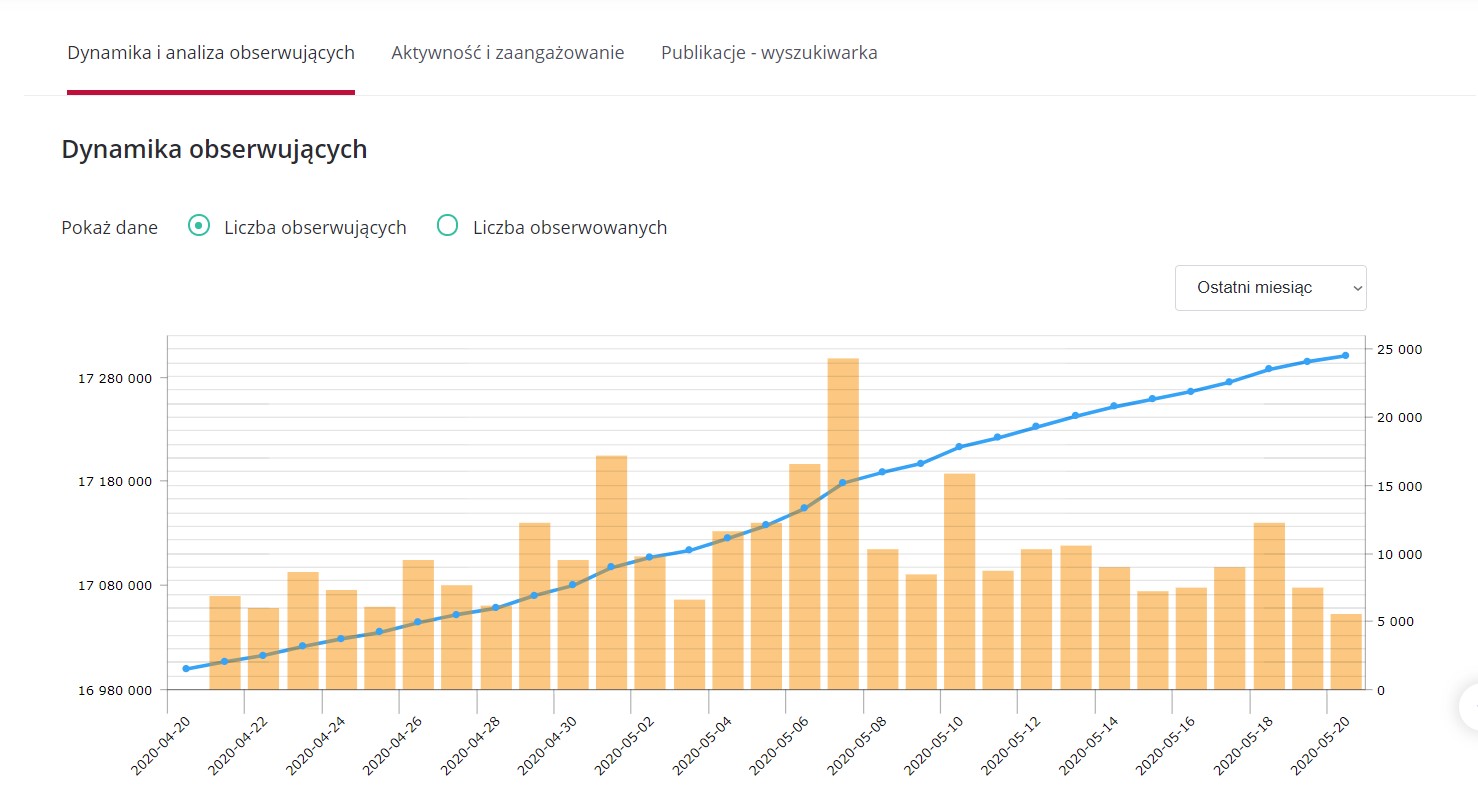This screenshot has width=1478, height=803.
Task: Expand the Ostatni miesiąc period dropdown
Action: (1270, 288)
